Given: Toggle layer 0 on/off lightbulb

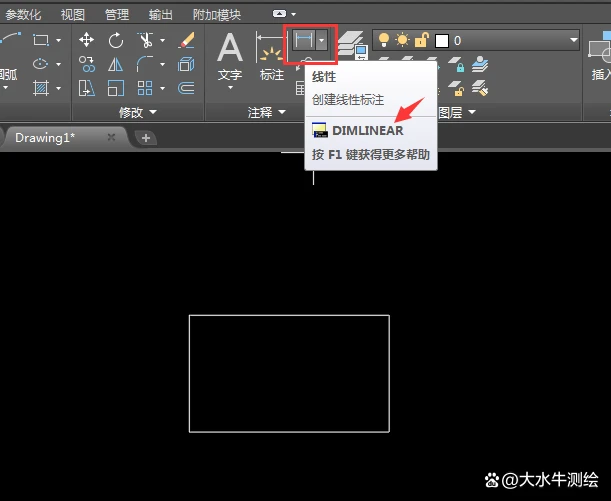Looking at the screenshot, I should [x=383, y=40].
